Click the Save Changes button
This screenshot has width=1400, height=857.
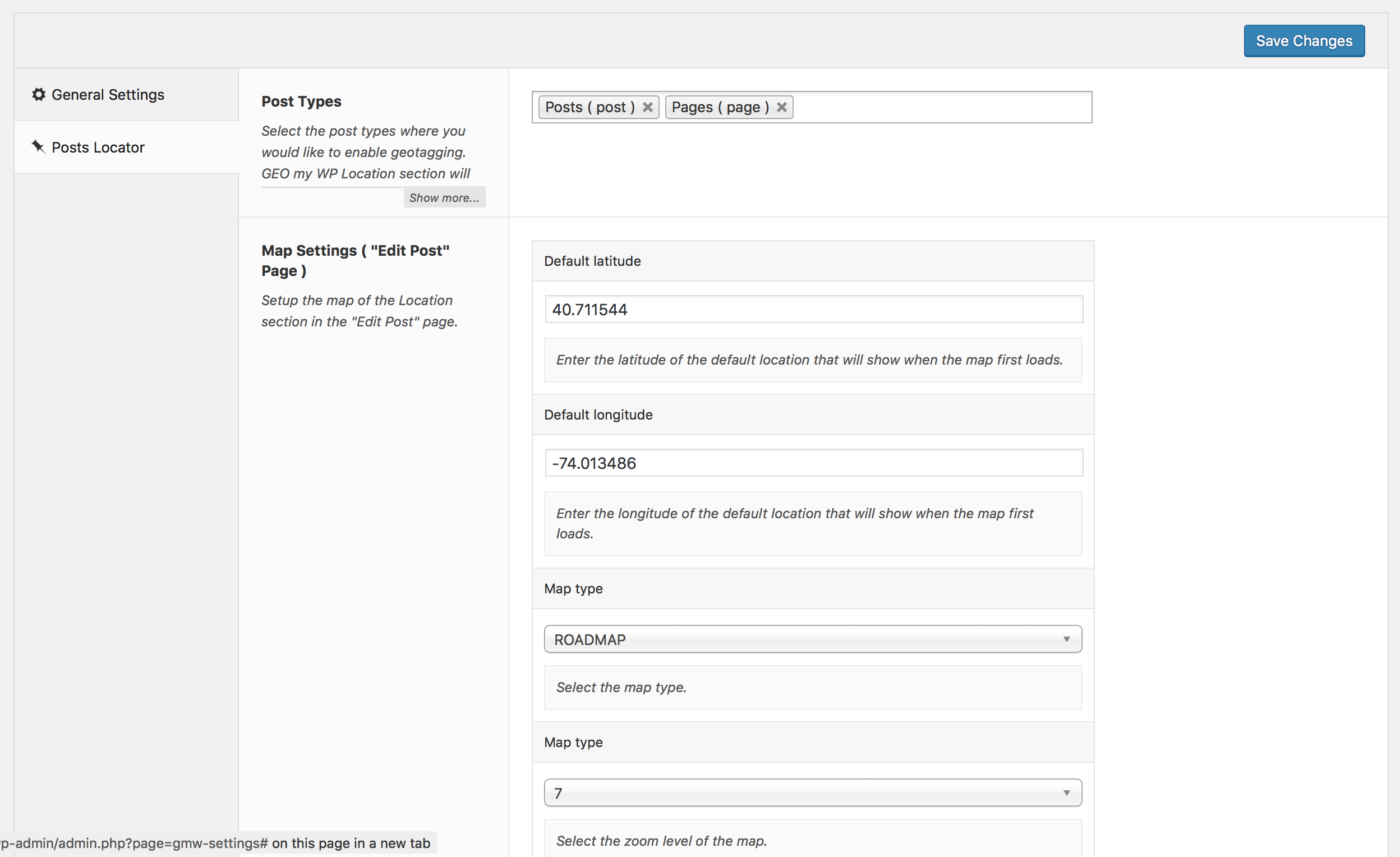1304,41
